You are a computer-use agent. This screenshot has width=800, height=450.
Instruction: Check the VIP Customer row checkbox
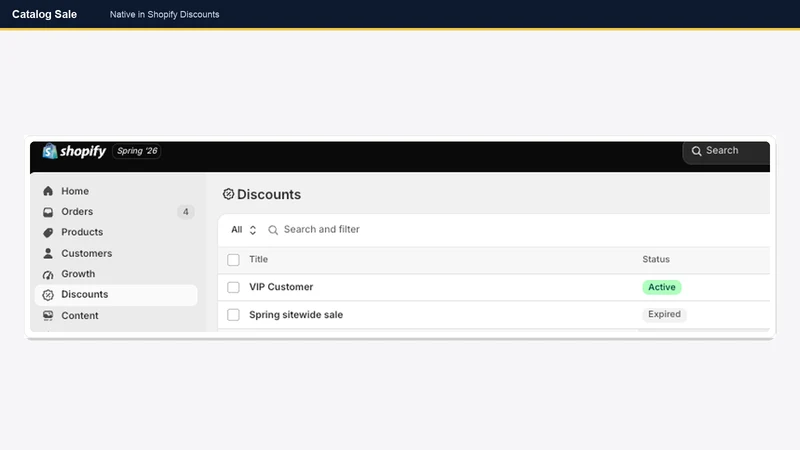click(x=233, y=287)
